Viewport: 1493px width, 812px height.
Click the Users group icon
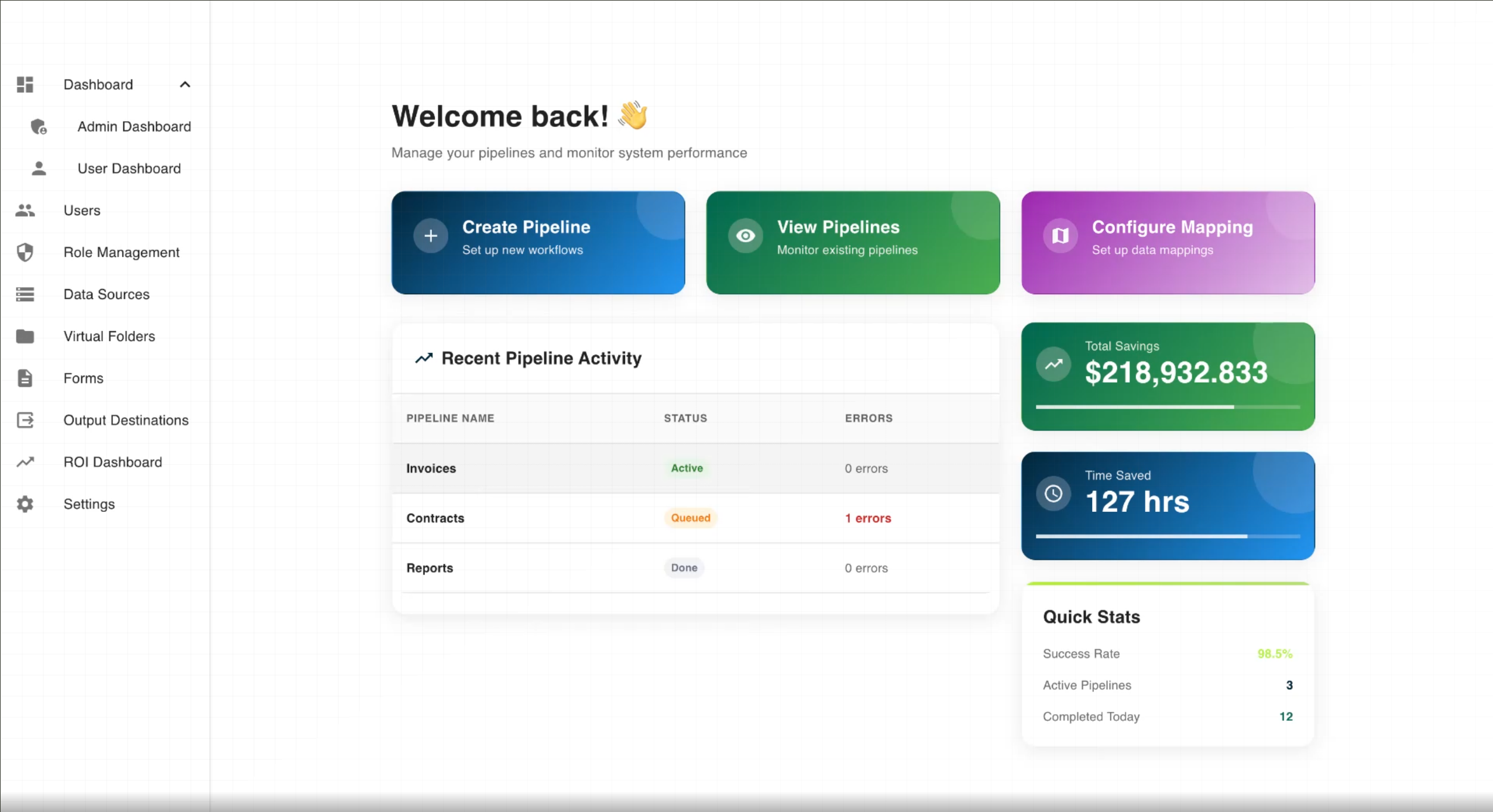(x=25, y=211)
